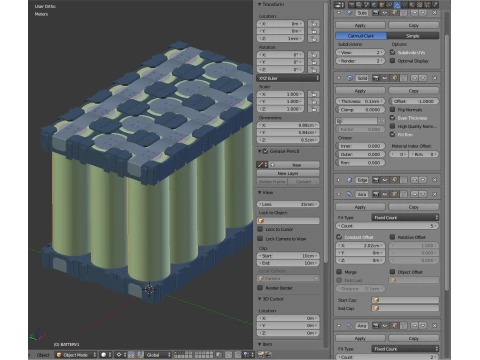
Task: Delete the Edge Split modifier with its X
Action: click(434, 180)
